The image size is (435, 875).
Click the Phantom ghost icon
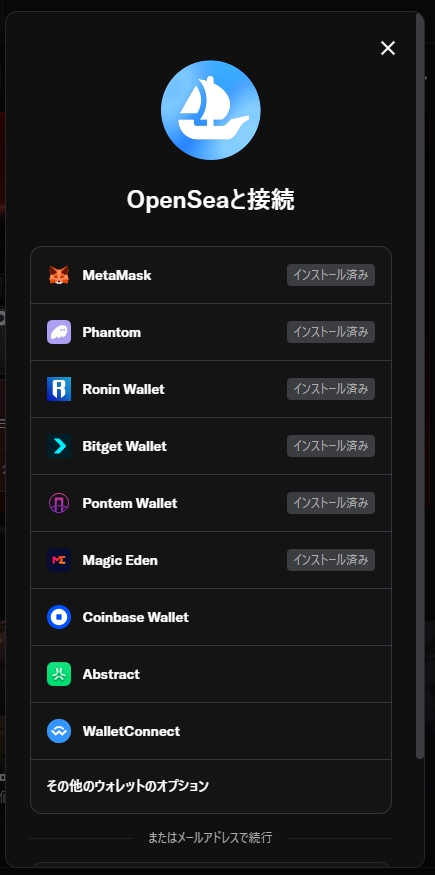59,332
